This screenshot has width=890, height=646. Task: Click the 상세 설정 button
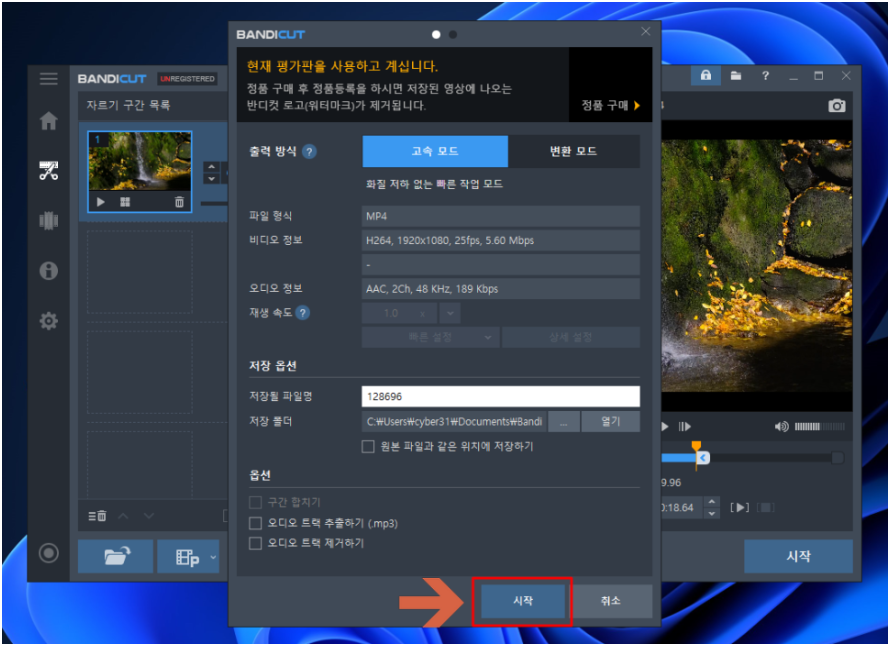[x=570, y=337]
